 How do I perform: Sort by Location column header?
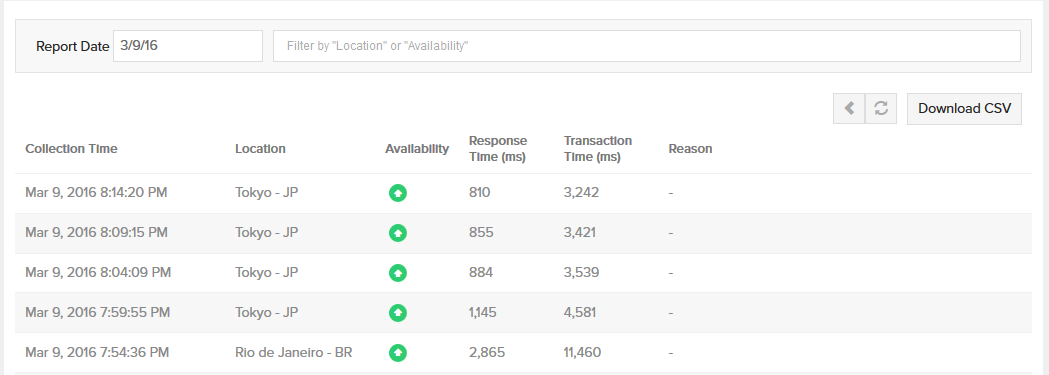pyautogui.click(x=260, y=149)
